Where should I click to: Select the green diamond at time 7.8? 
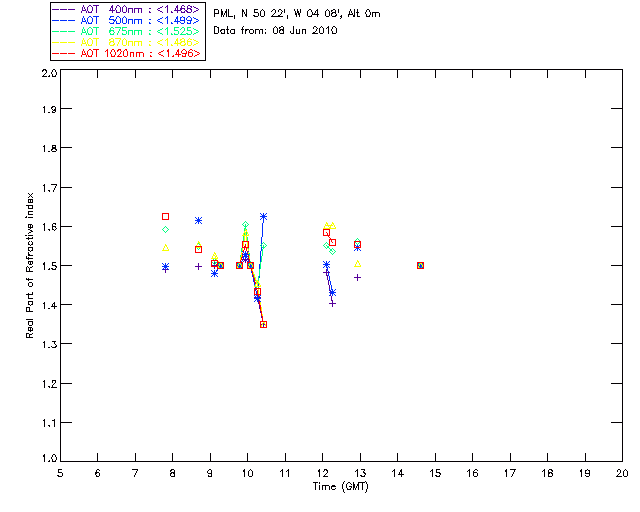(165, 229)
